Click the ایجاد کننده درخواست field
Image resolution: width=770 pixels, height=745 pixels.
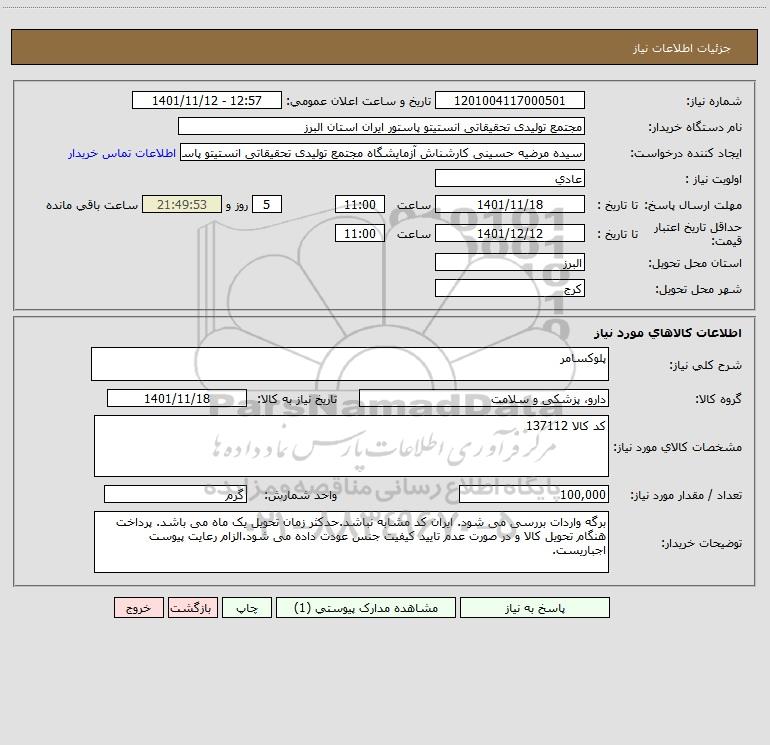(x=383, y=152)
